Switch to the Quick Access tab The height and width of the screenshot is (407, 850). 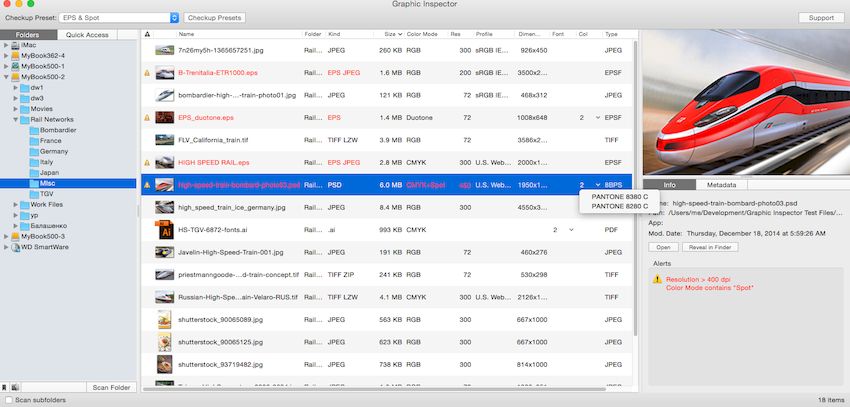87,35
